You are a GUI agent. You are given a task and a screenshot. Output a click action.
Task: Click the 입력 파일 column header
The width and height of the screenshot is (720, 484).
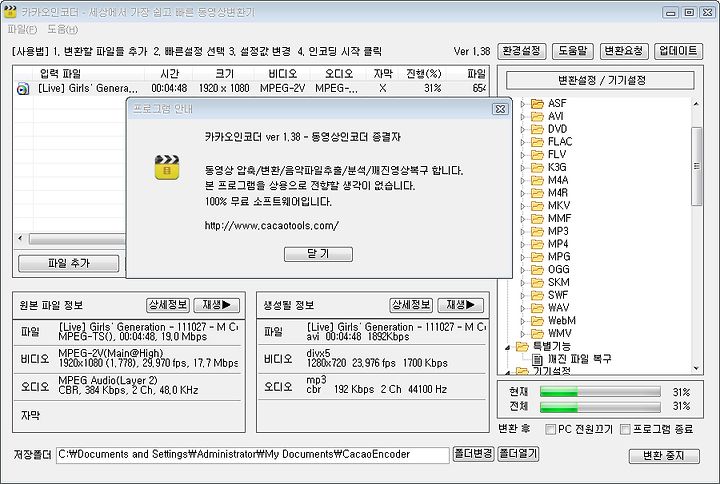[x=89, y=73]
